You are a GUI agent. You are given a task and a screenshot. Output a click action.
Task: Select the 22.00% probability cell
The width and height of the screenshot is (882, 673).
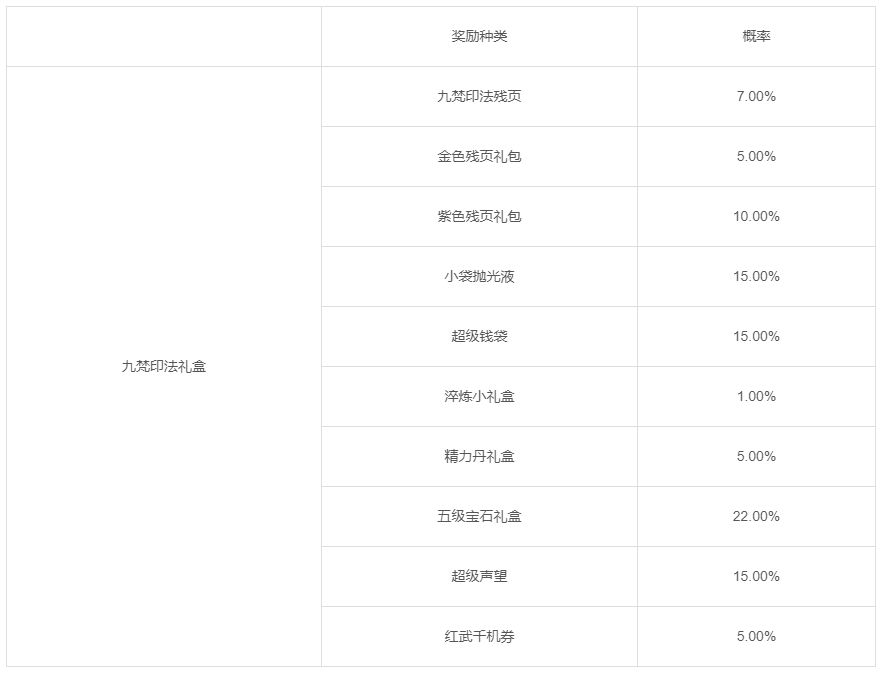756,517
